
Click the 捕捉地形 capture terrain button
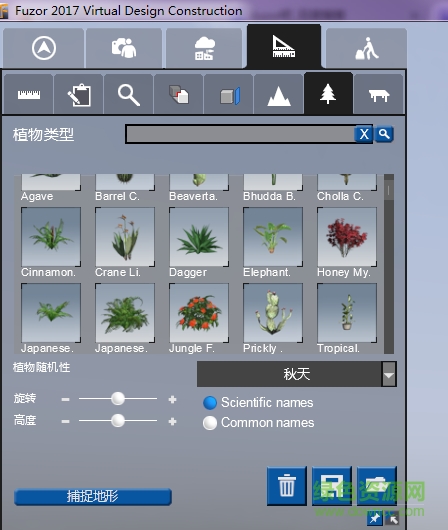93,497
